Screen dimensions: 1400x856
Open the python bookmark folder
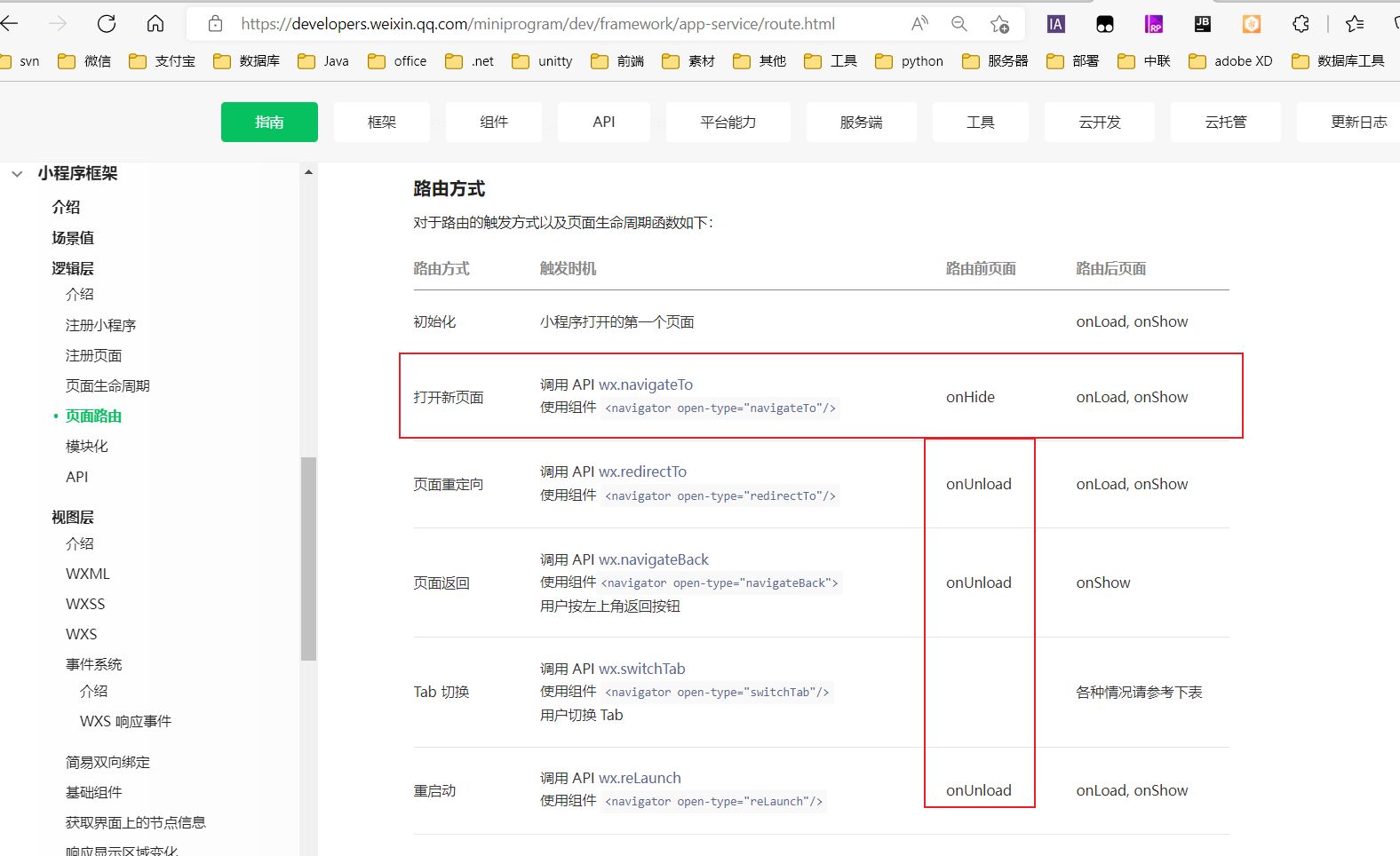pyautogui.click(x=909, y=60)
